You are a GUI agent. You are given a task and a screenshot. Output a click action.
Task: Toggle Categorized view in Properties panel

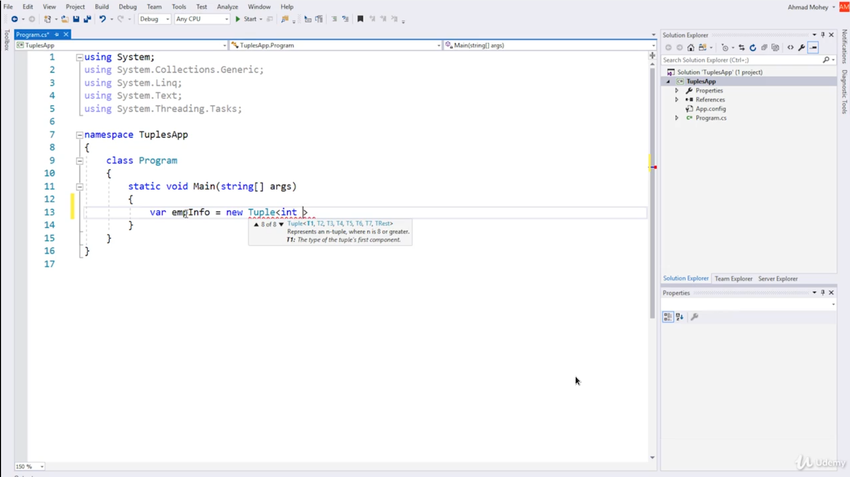[668, 317]
